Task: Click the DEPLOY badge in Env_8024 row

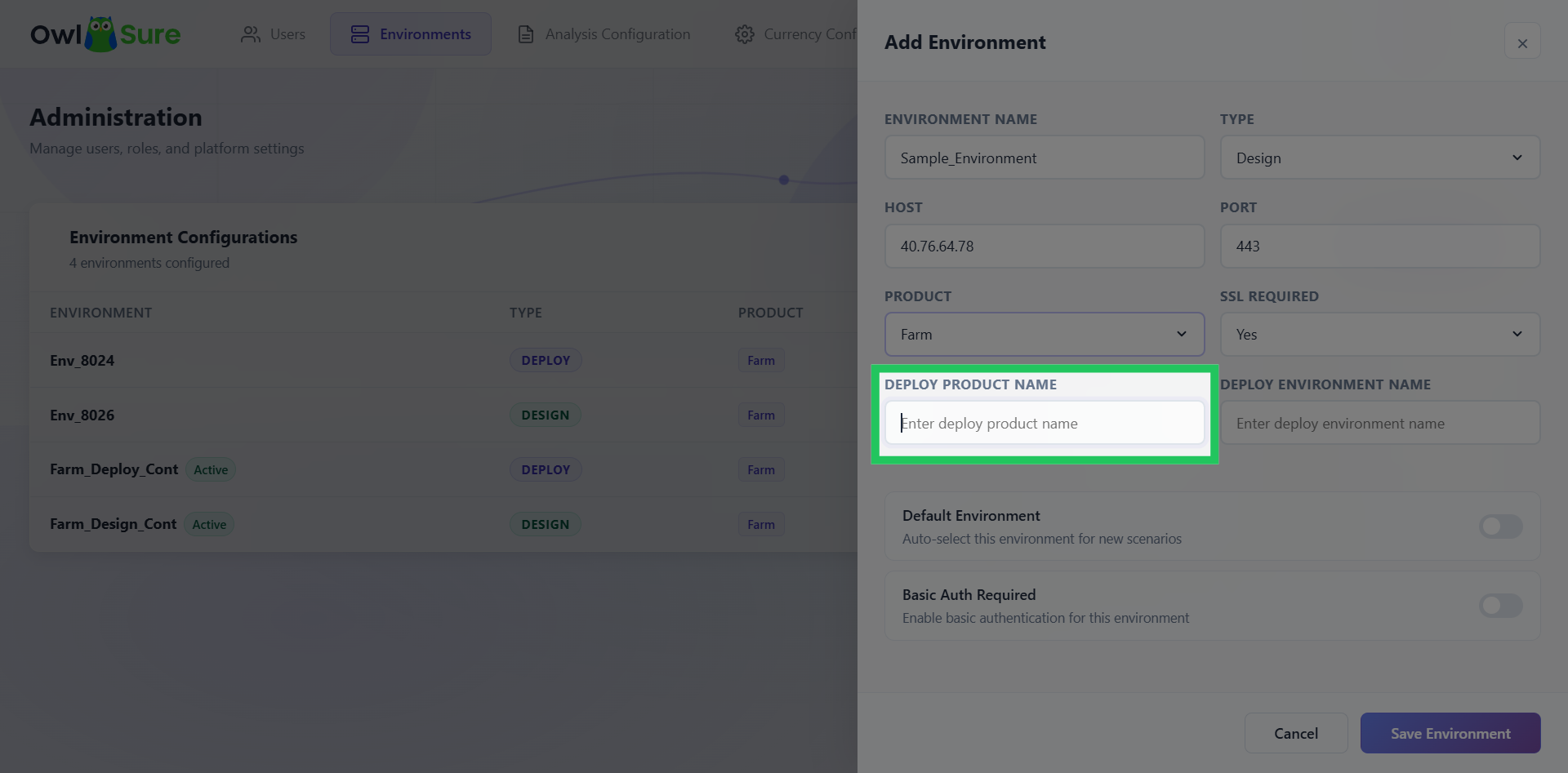Action: (546, 361)
